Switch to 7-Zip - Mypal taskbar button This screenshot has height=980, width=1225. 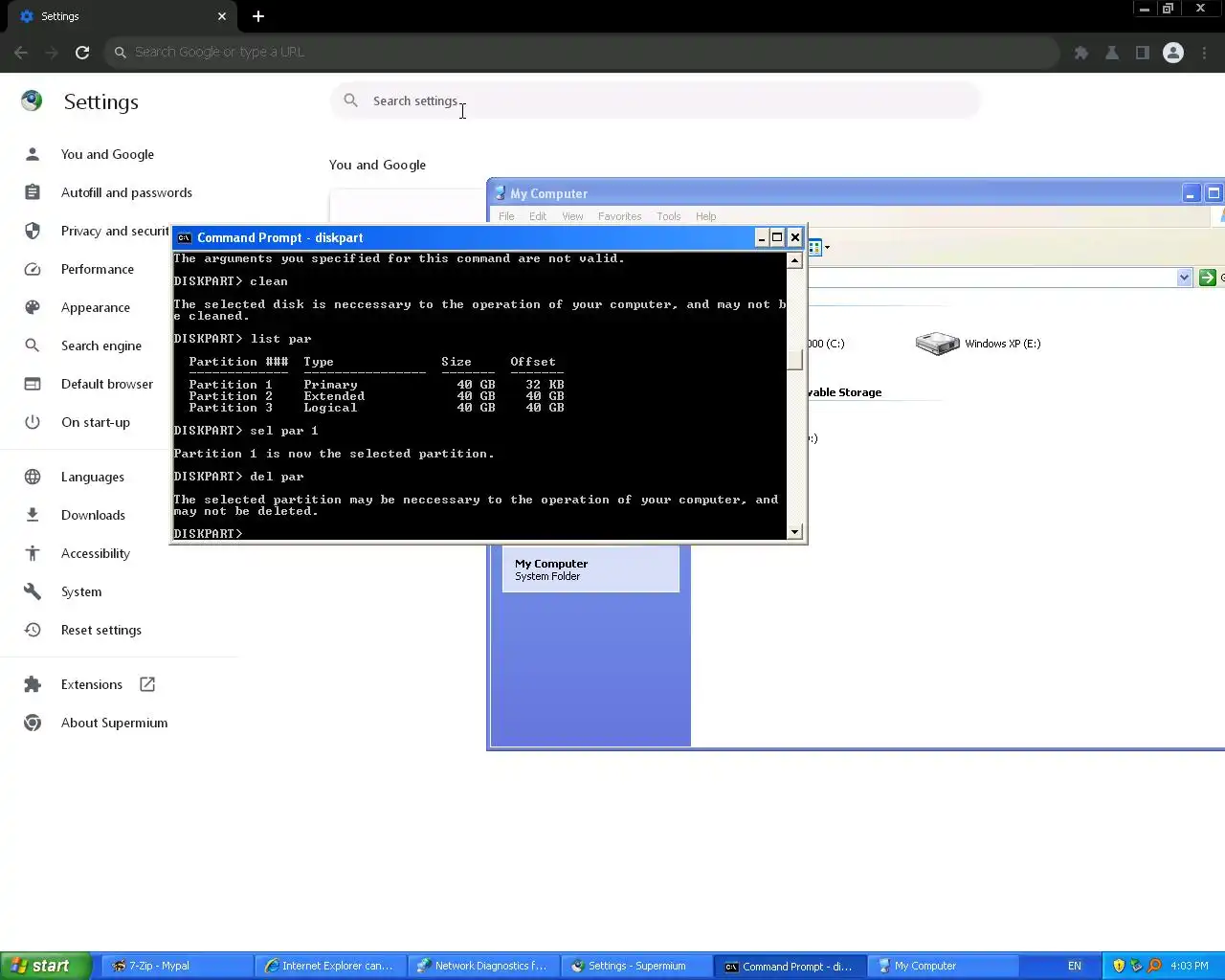click(x=177, y=966)
